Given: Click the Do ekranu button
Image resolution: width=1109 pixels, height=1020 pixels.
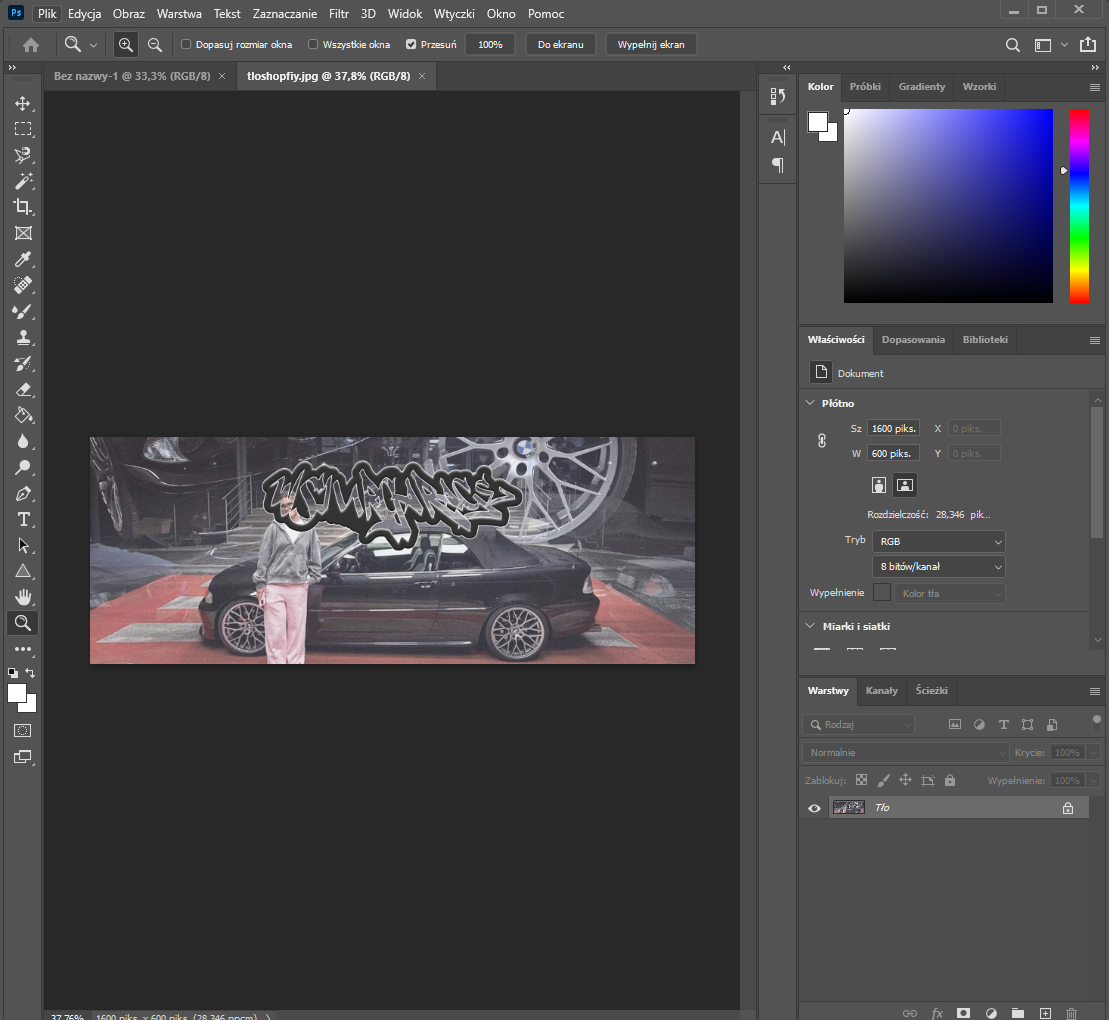Looking at the screenshot, I should click(560, 45).
